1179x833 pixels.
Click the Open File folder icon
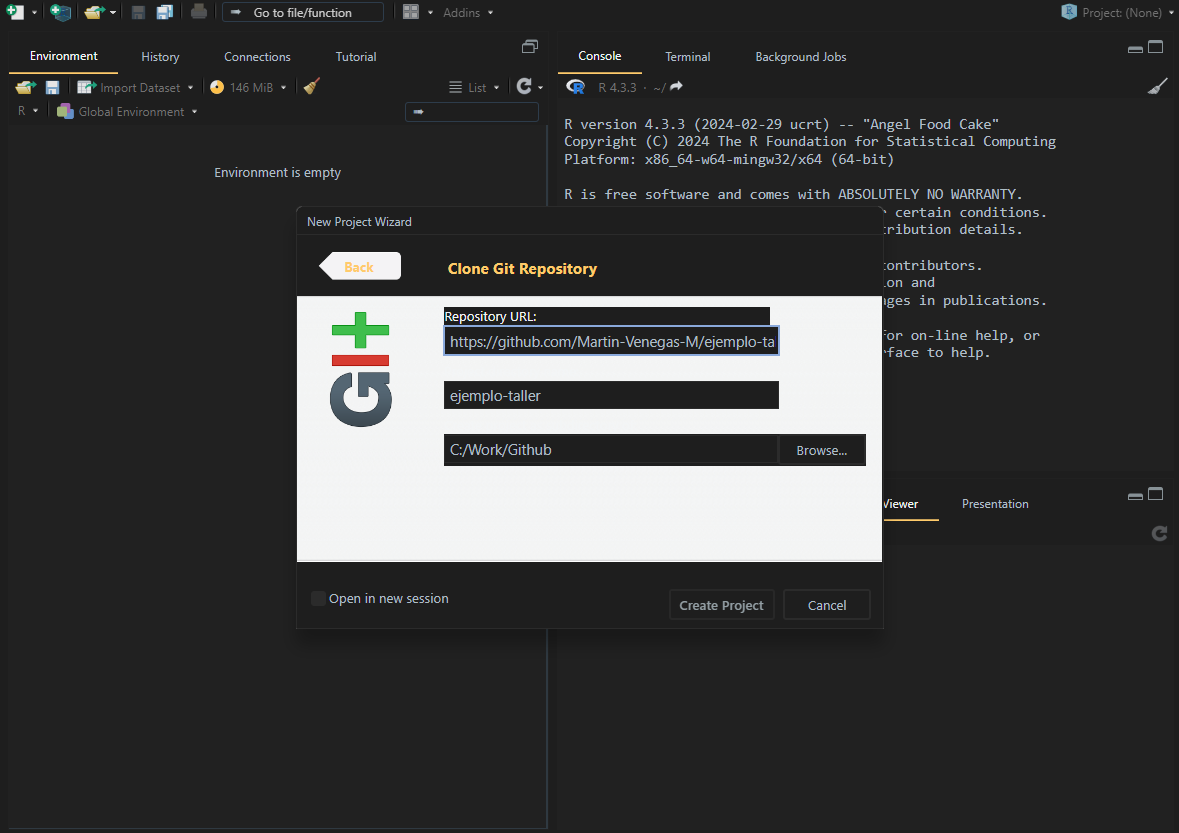point(94,12)
